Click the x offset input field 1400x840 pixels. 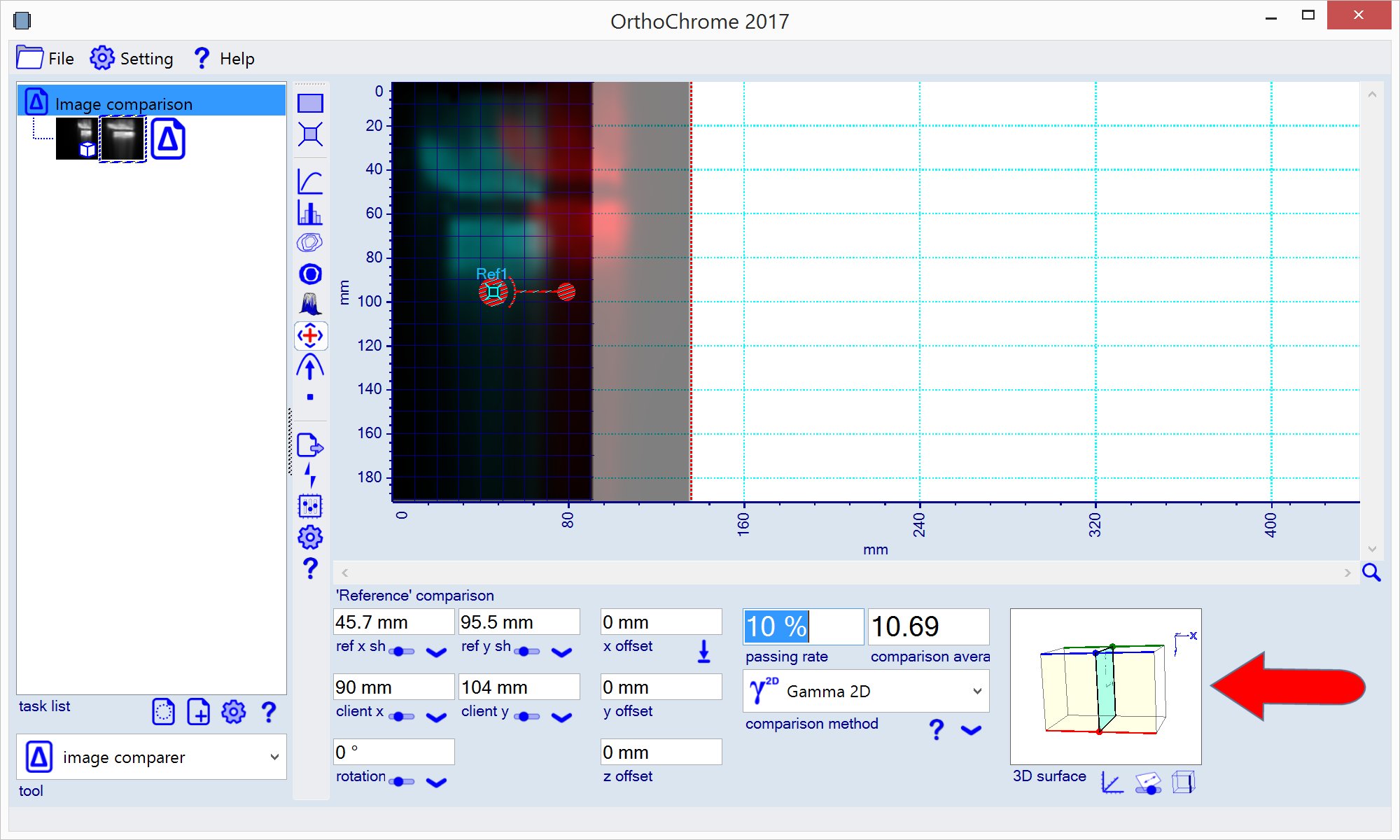pyautogui.click(x=660, y=622)
